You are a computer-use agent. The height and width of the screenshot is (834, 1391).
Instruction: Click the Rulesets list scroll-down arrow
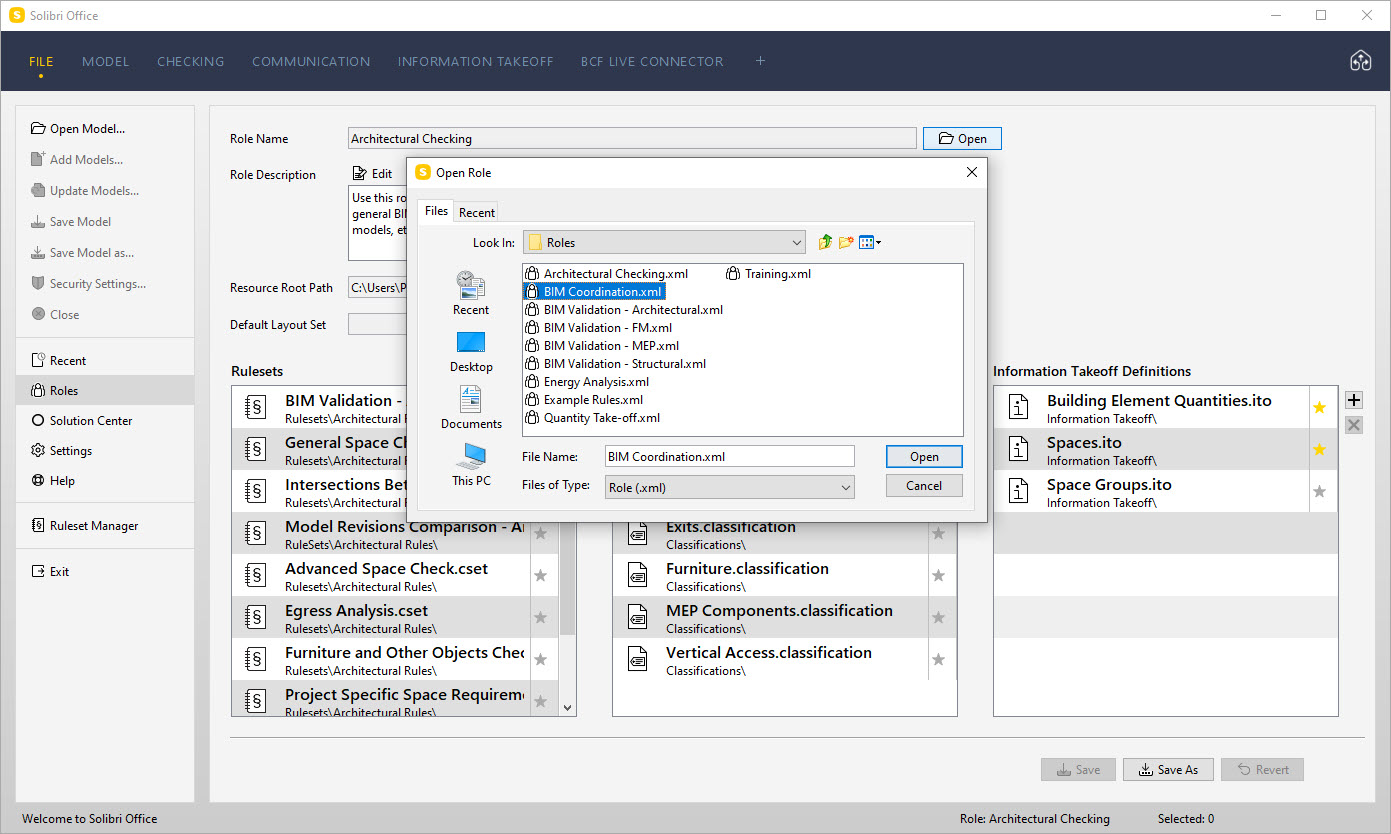coord(568,707)
